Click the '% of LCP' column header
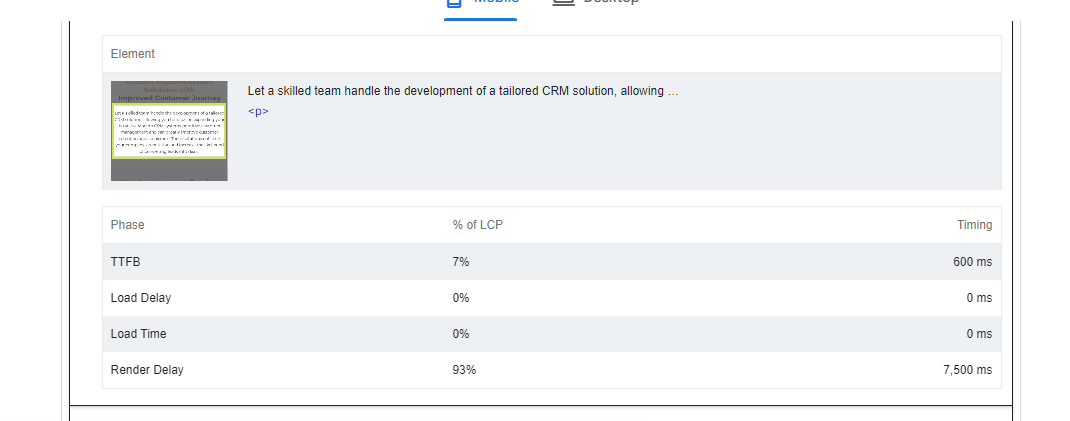This screenshot has height=421, width=1070. (477, 224)
